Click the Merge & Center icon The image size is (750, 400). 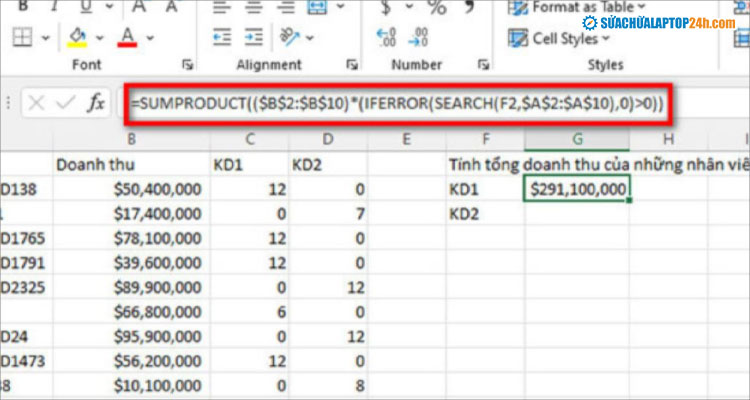(318, 6)
